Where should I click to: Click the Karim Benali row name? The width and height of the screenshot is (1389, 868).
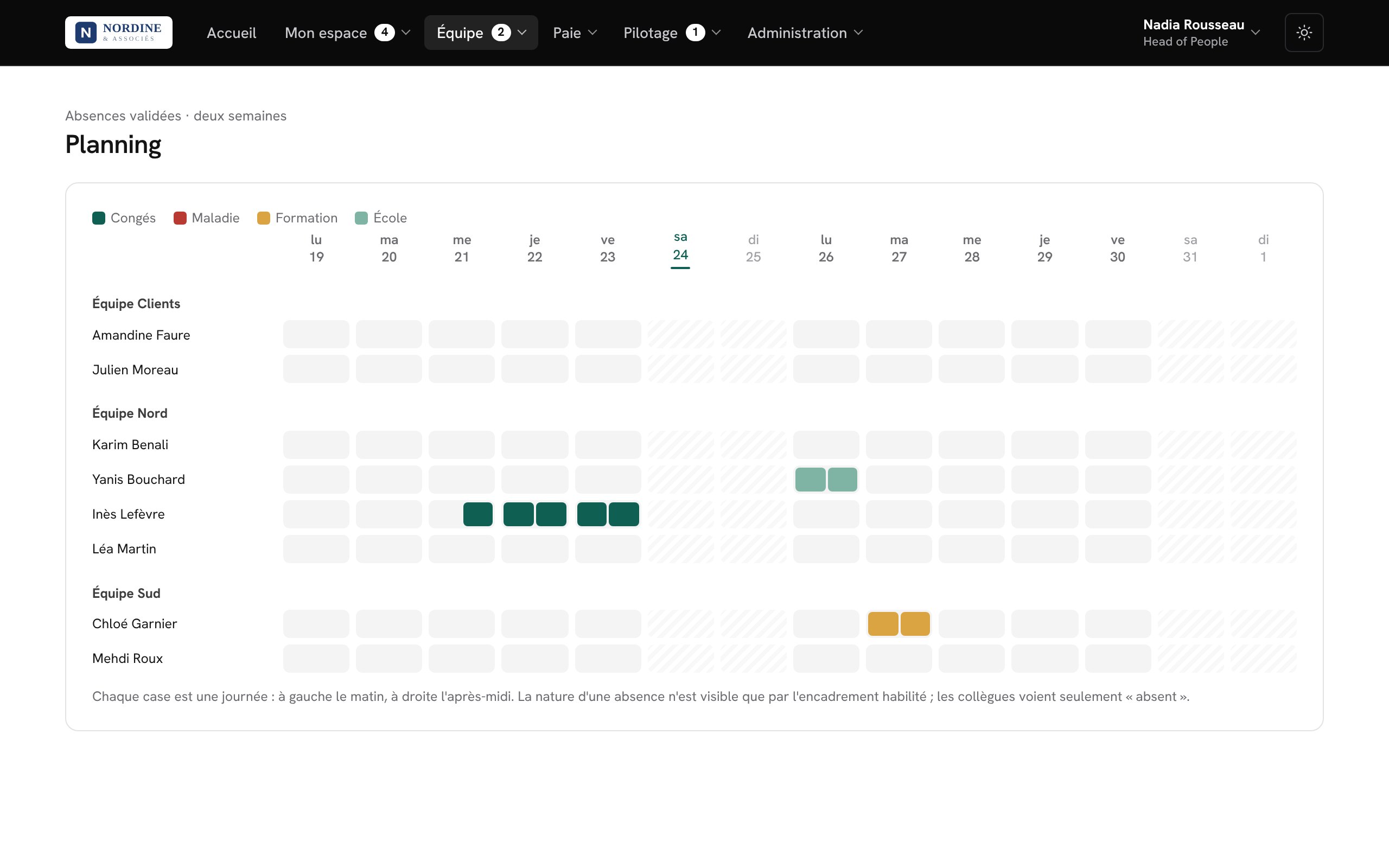tap(130, 445)
